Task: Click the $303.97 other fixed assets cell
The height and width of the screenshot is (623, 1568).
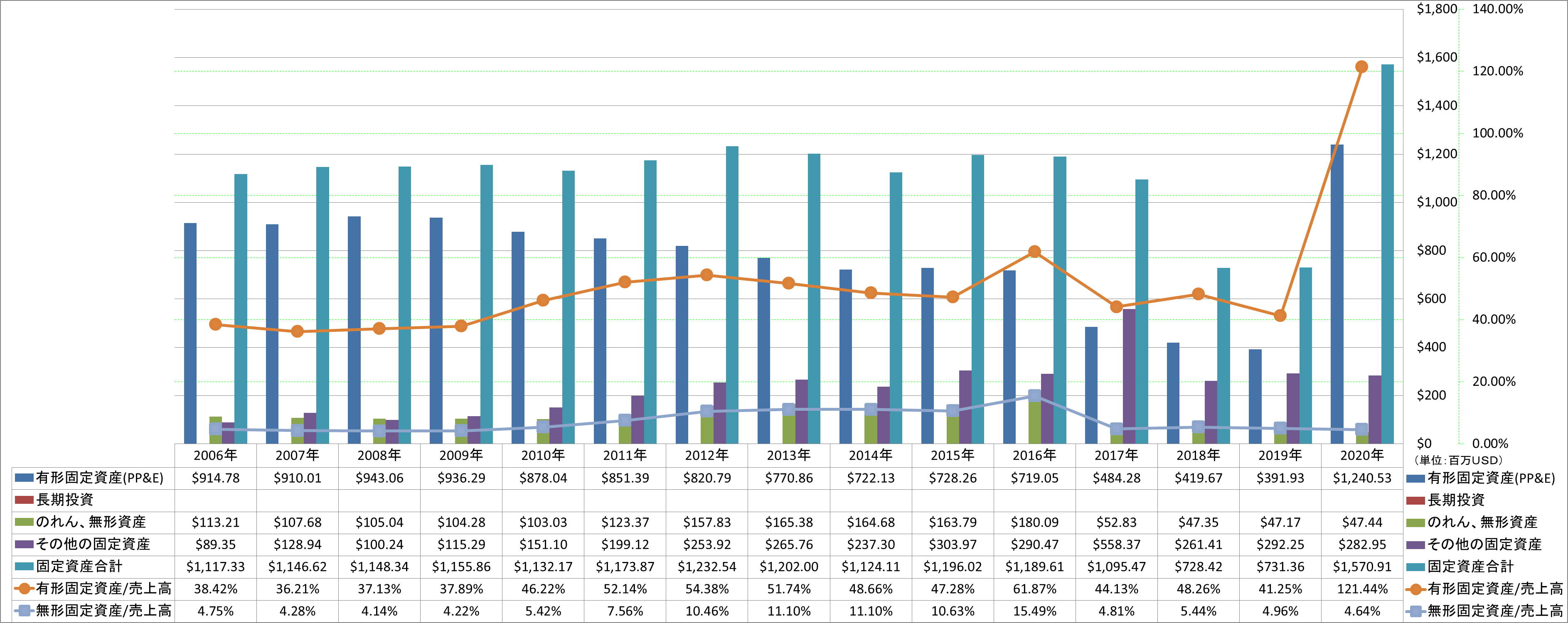Action: [953, 545]
